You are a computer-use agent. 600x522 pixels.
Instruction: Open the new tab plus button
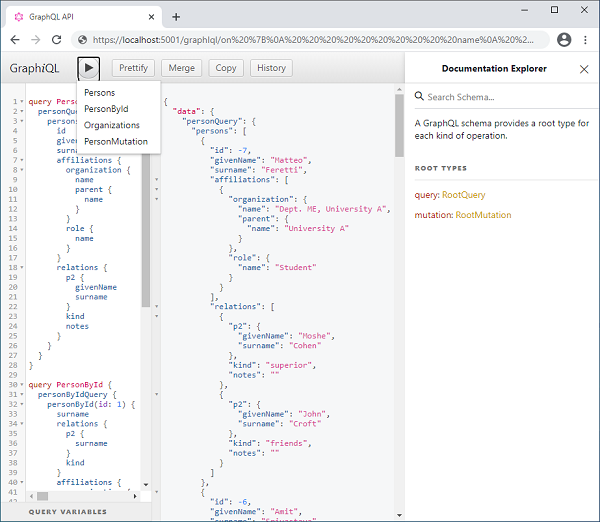tap(176, 17)
